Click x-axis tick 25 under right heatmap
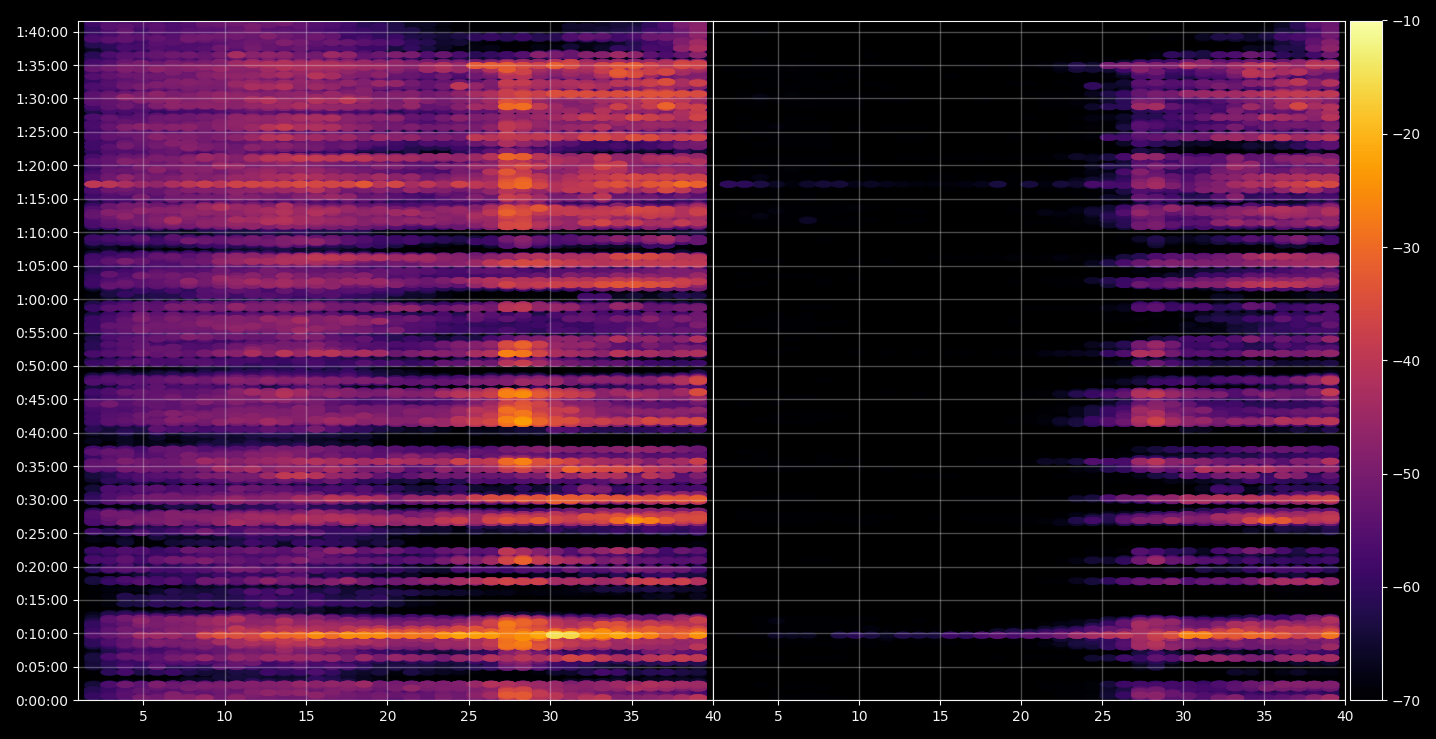Viewport: 1436px width, 739px height. (x=1102, y=716)
